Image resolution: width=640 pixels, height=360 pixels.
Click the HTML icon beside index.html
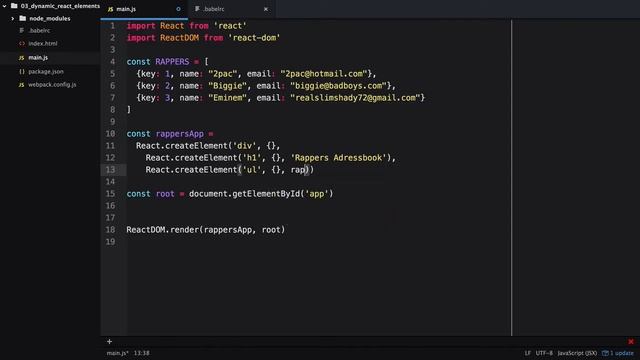[22, 43]
